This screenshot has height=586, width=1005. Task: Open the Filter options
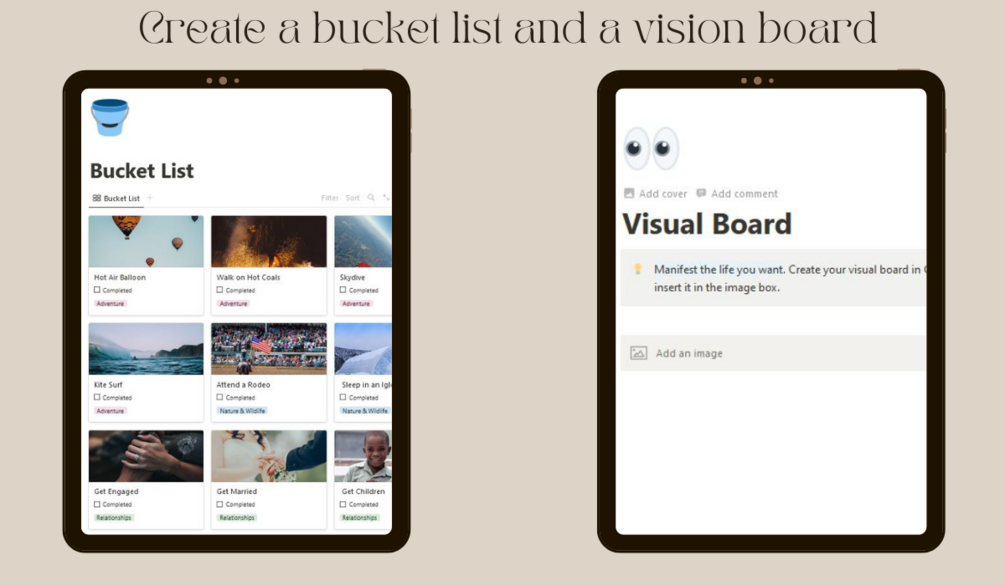[329, 197]
